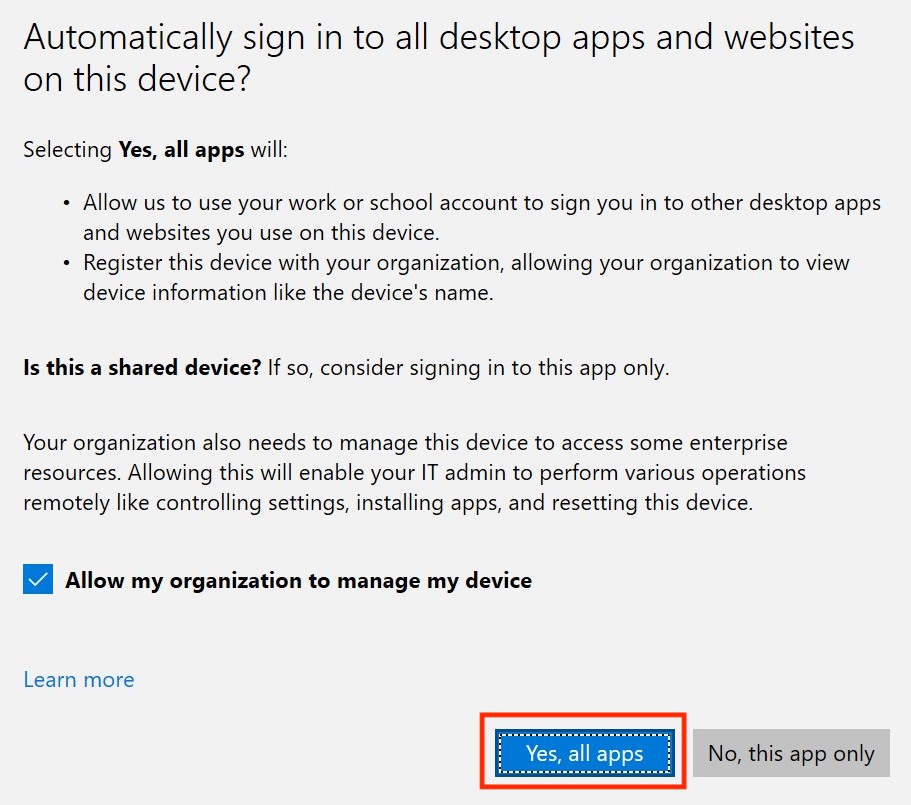The height and width of the screenshot is (805, 911).
Task: Click the "No, this app only" button
Action: tap(791, 753)
